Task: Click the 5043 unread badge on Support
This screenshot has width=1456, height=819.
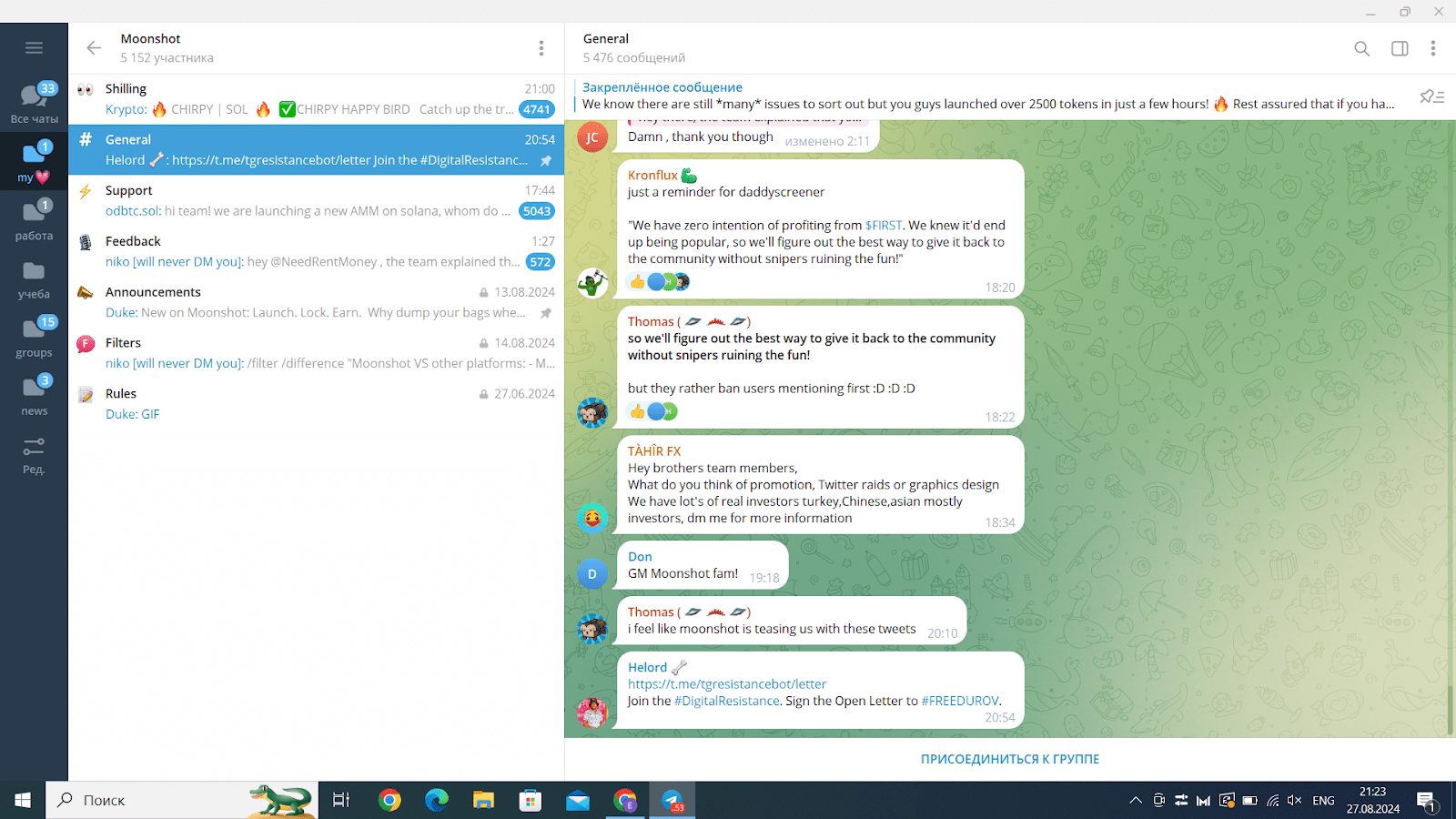Action: [x=537, y=211]
